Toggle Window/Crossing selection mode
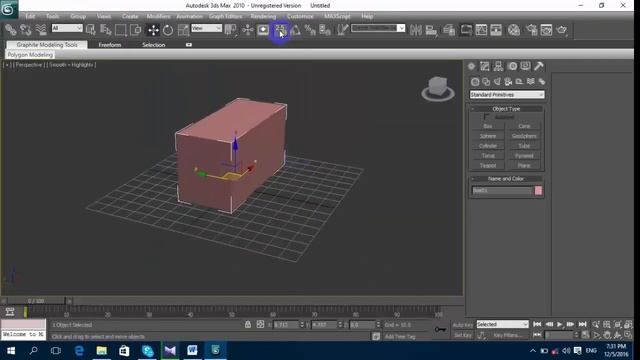 tap(136, 30)
